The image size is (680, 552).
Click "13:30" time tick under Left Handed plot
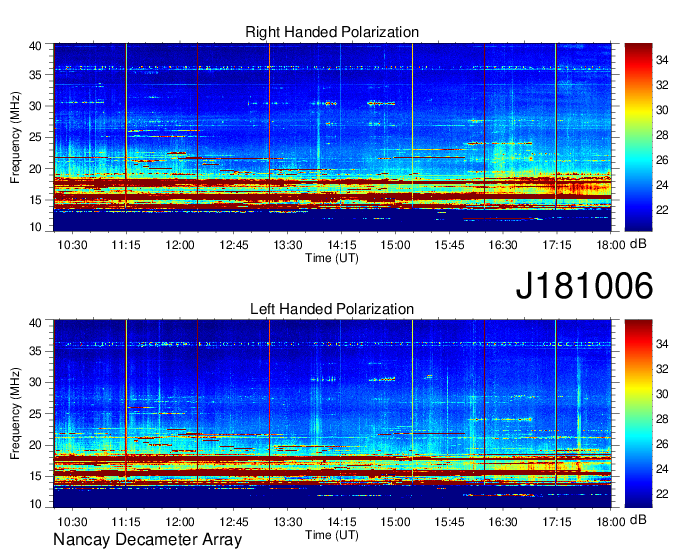[288, 521]
